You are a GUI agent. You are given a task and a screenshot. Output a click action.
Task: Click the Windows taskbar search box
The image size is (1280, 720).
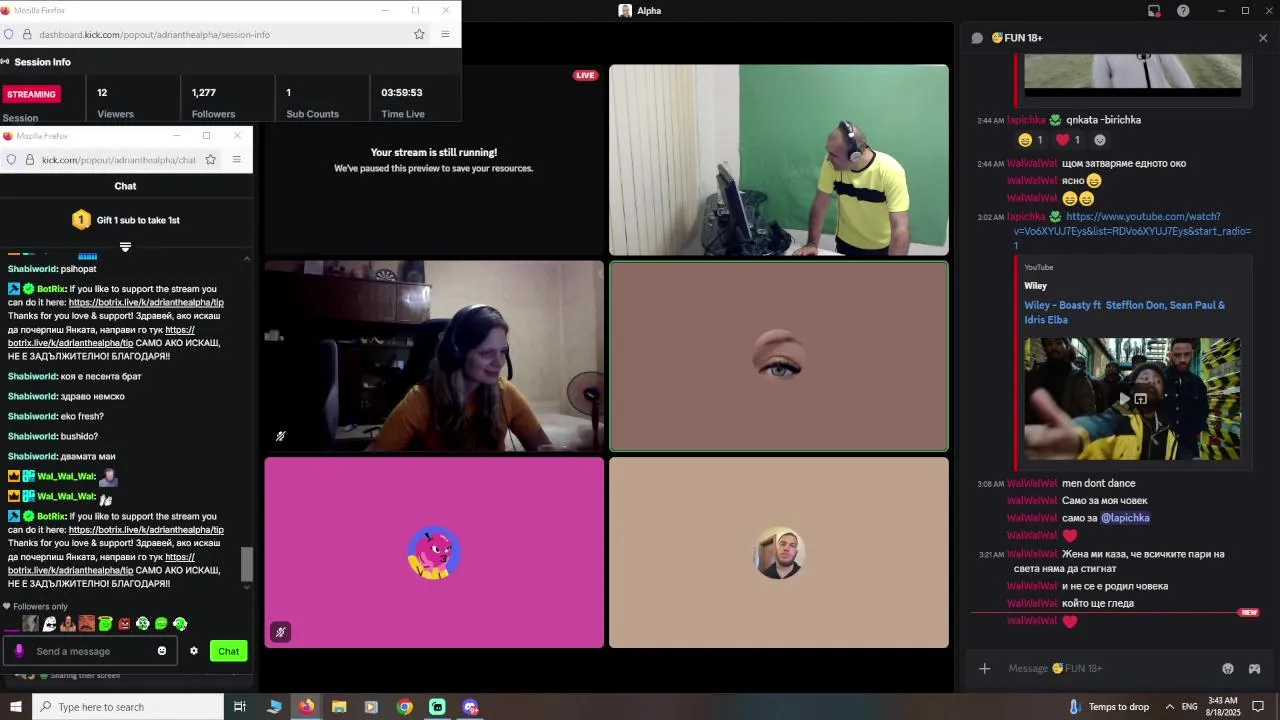(x=128, y=707)
